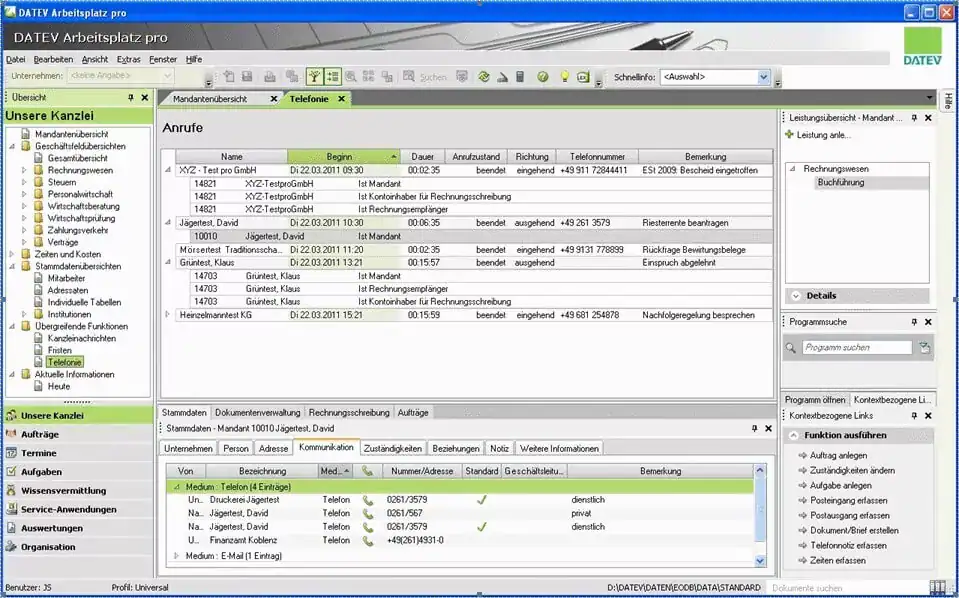Expand Zeiten und Kosten tree node
The image size is (959, 598).
pos(12,254)
